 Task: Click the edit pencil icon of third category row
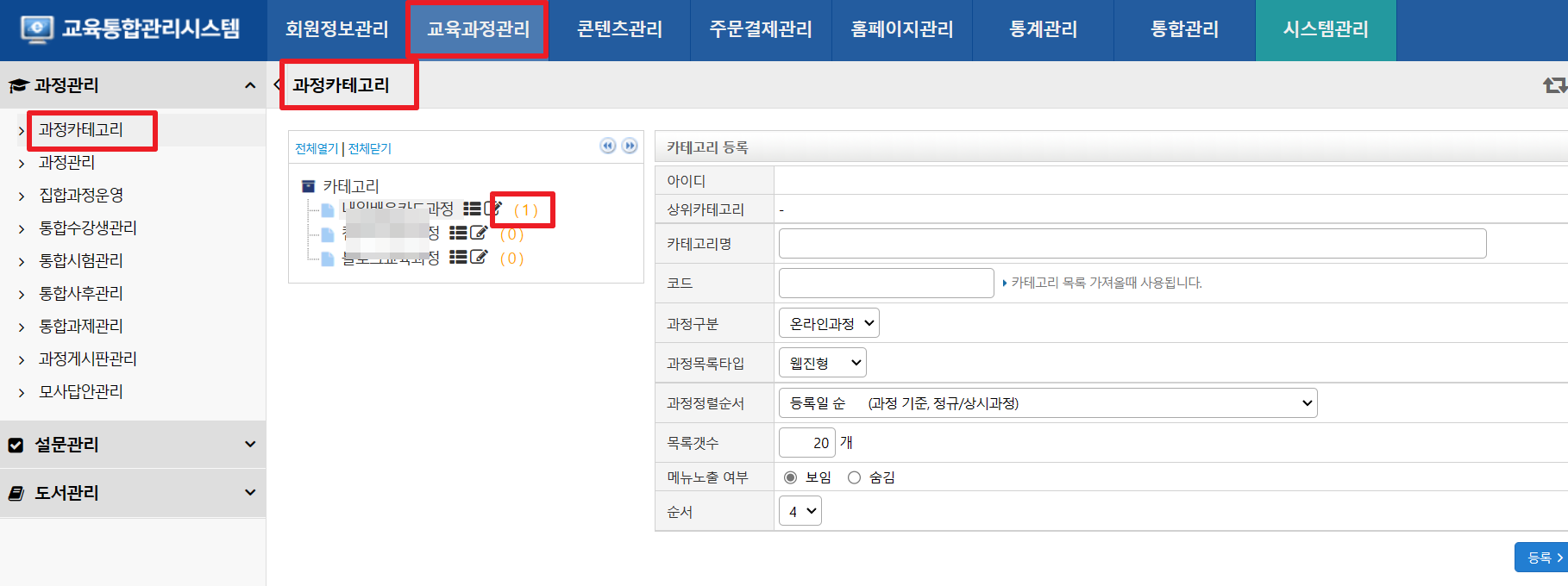479,257
